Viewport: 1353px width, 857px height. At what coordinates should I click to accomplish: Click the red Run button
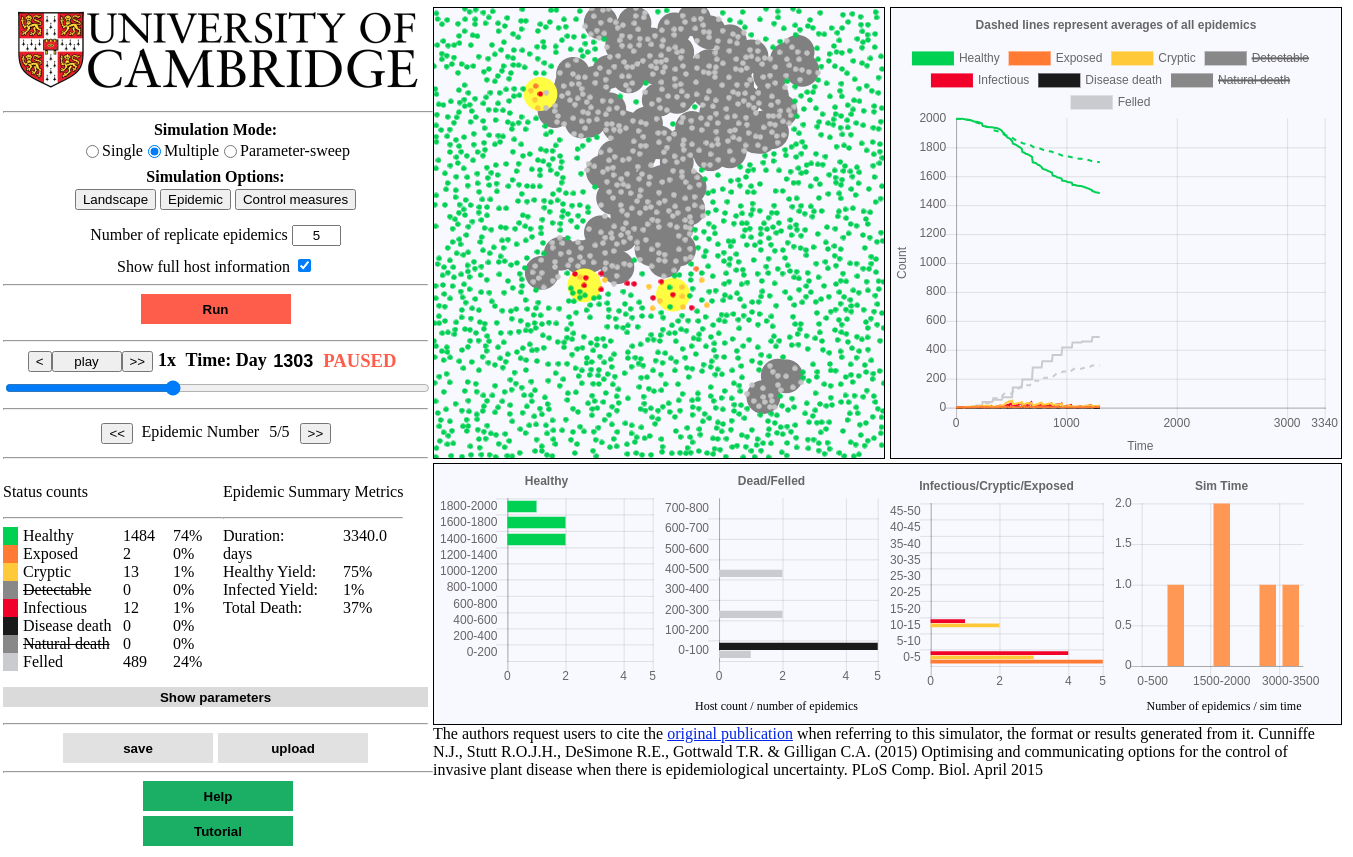[216, 309]
